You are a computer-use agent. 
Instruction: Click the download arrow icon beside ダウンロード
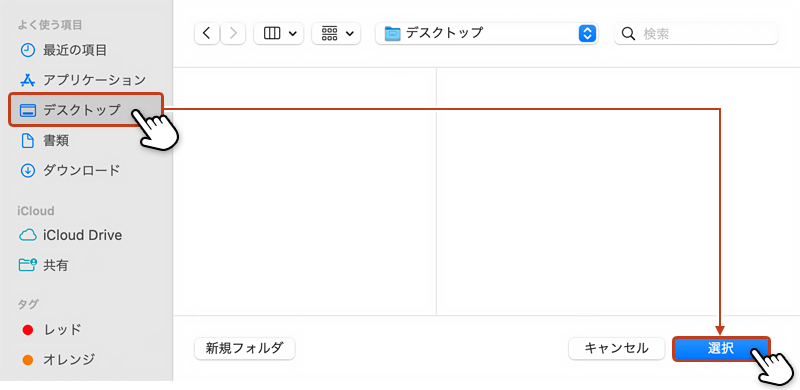click(27, 170)
